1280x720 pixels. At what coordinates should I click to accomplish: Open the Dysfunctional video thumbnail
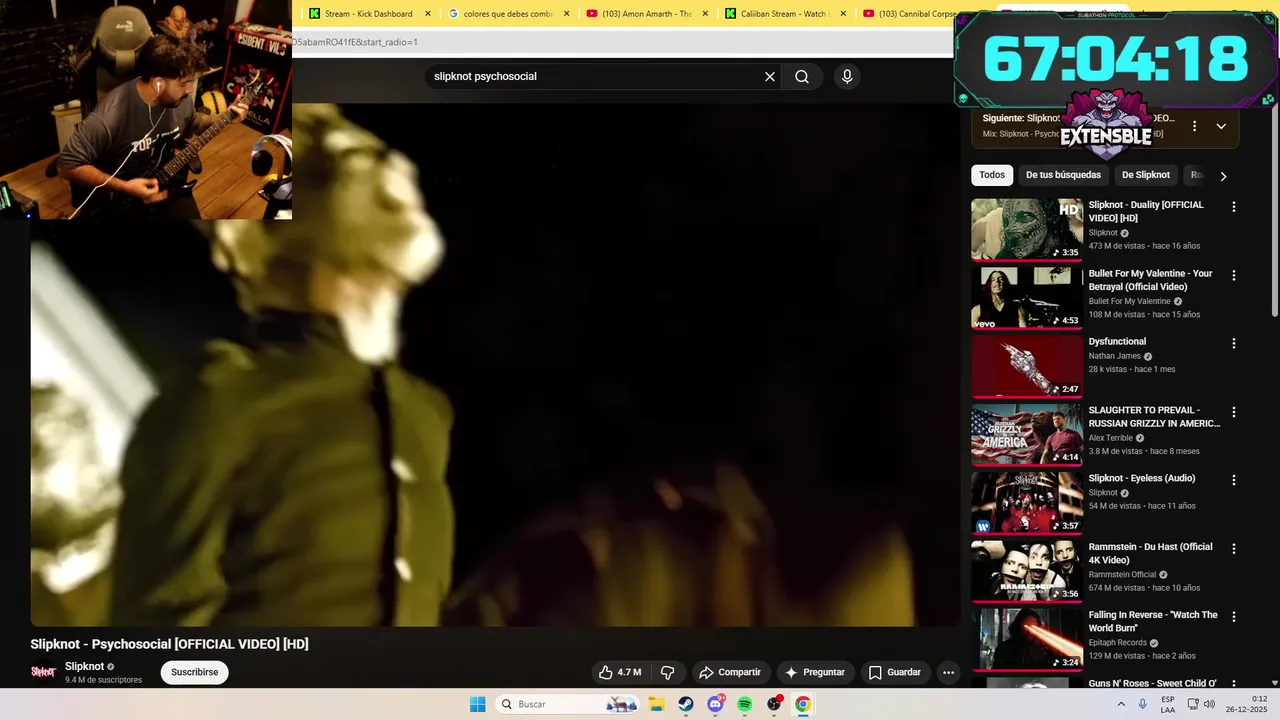[1027, 366]
